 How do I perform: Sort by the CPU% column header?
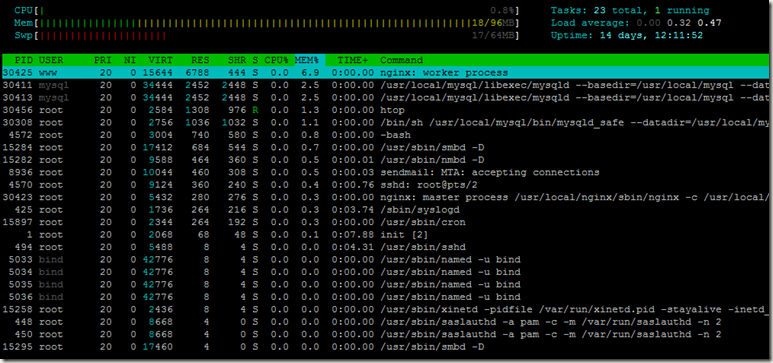click(x=277, y=60)
